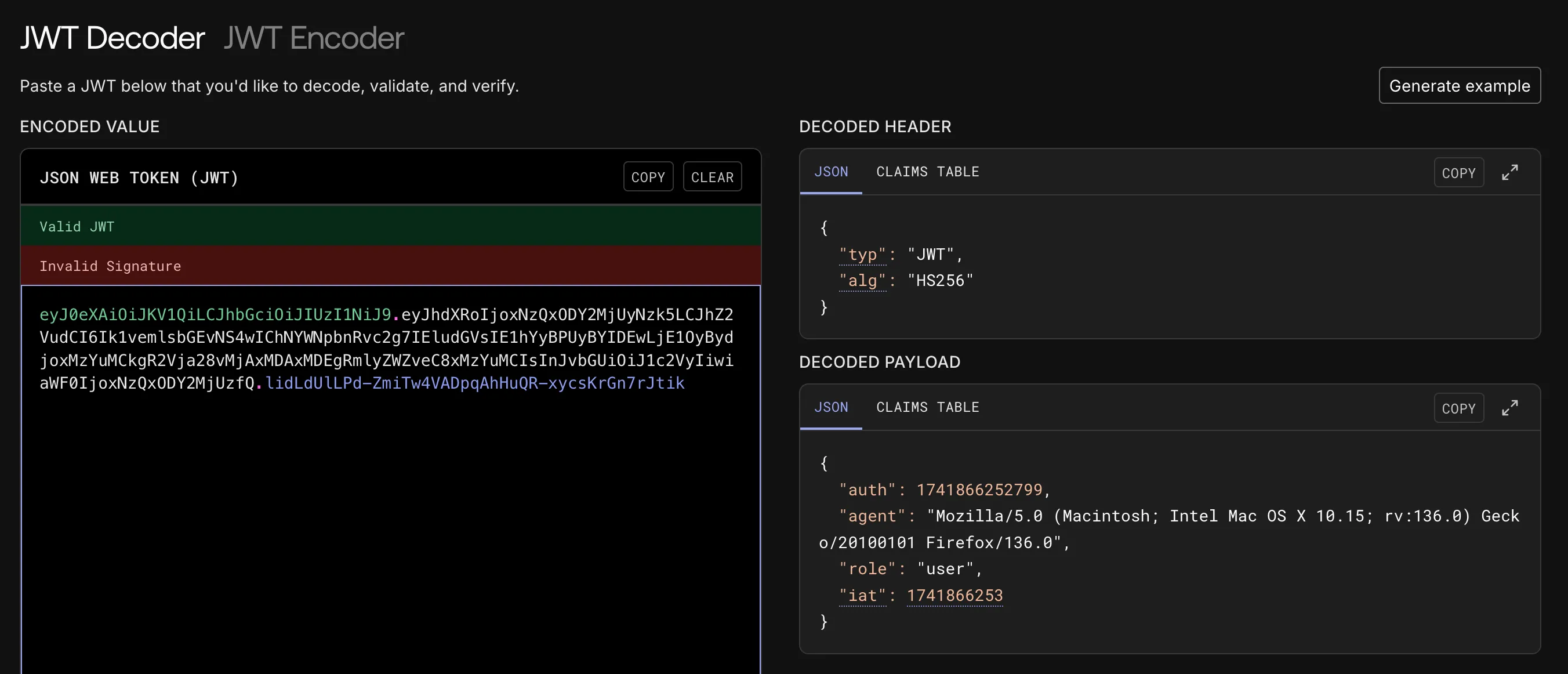The image size is (1568, 674).
Task: Click the iat timestamp value 1741866253
Action: pyautogui.click(x=954, y=596)
